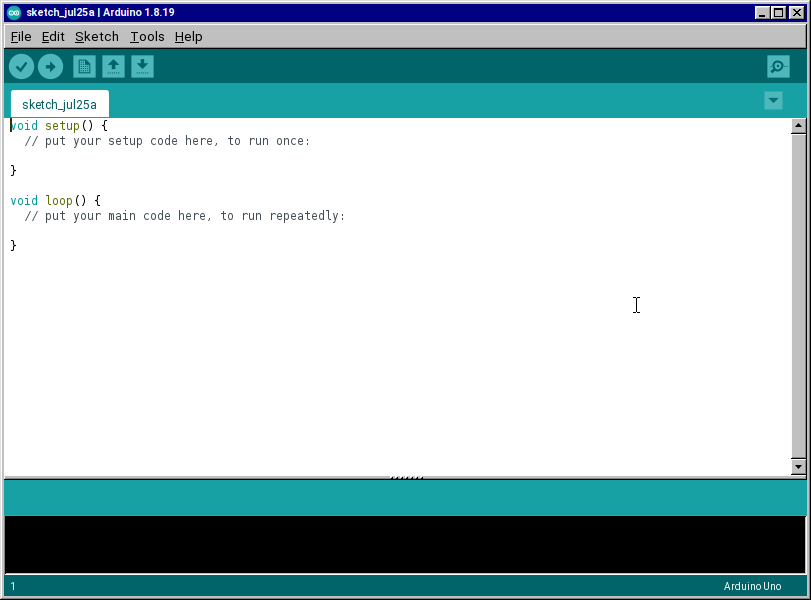
Task: Open the Sketch menu
Action: click(97, 37)
